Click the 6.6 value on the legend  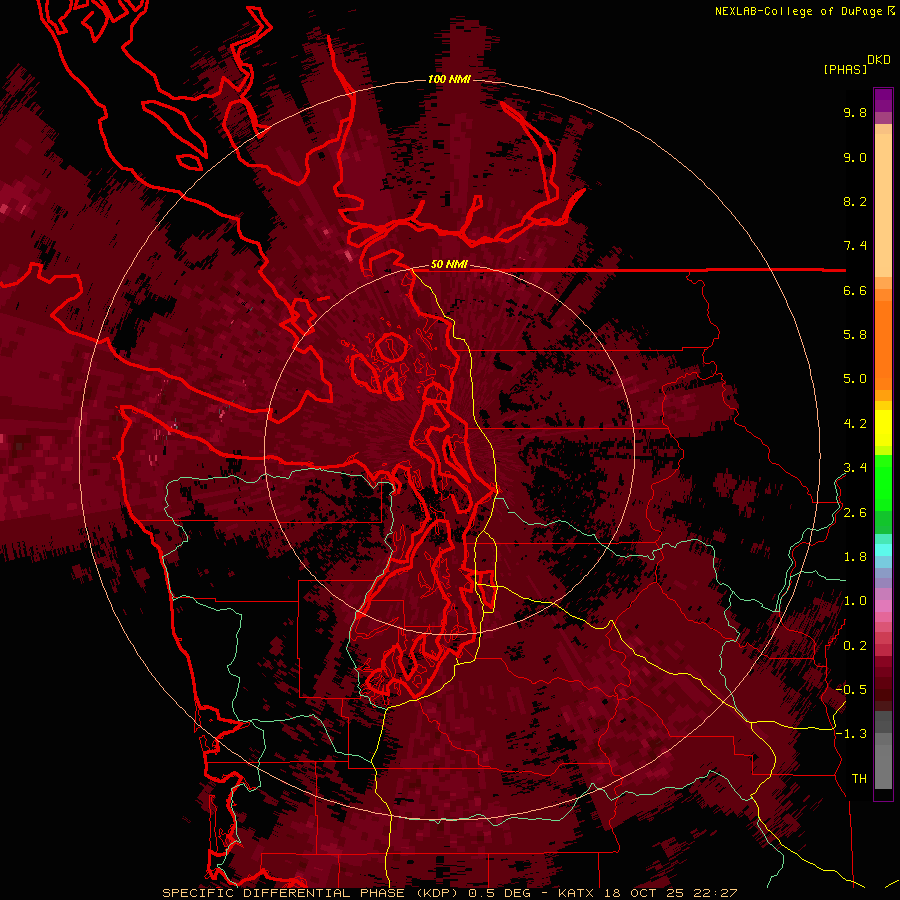coord(855,290)
